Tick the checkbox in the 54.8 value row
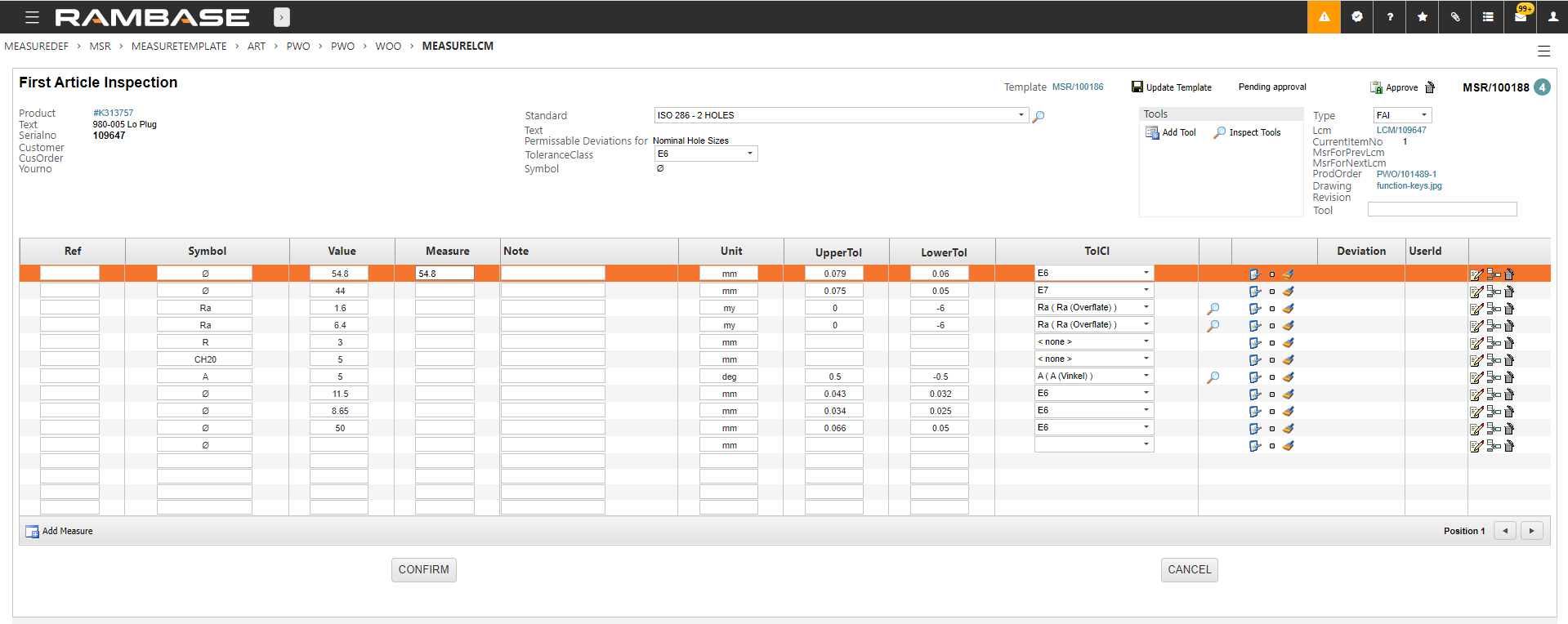1568x624 pixels. click(x=1272, y=274)
